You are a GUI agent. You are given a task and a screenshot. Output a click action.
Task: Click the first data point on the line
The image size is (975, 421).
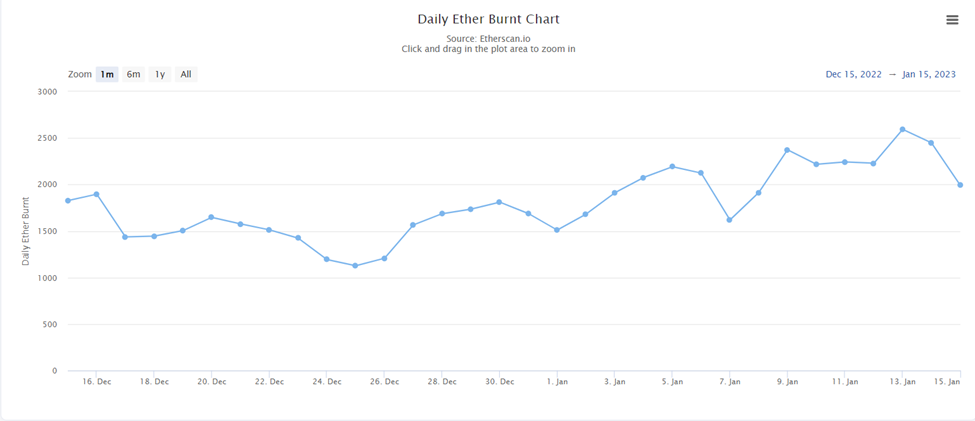(67, 201)
